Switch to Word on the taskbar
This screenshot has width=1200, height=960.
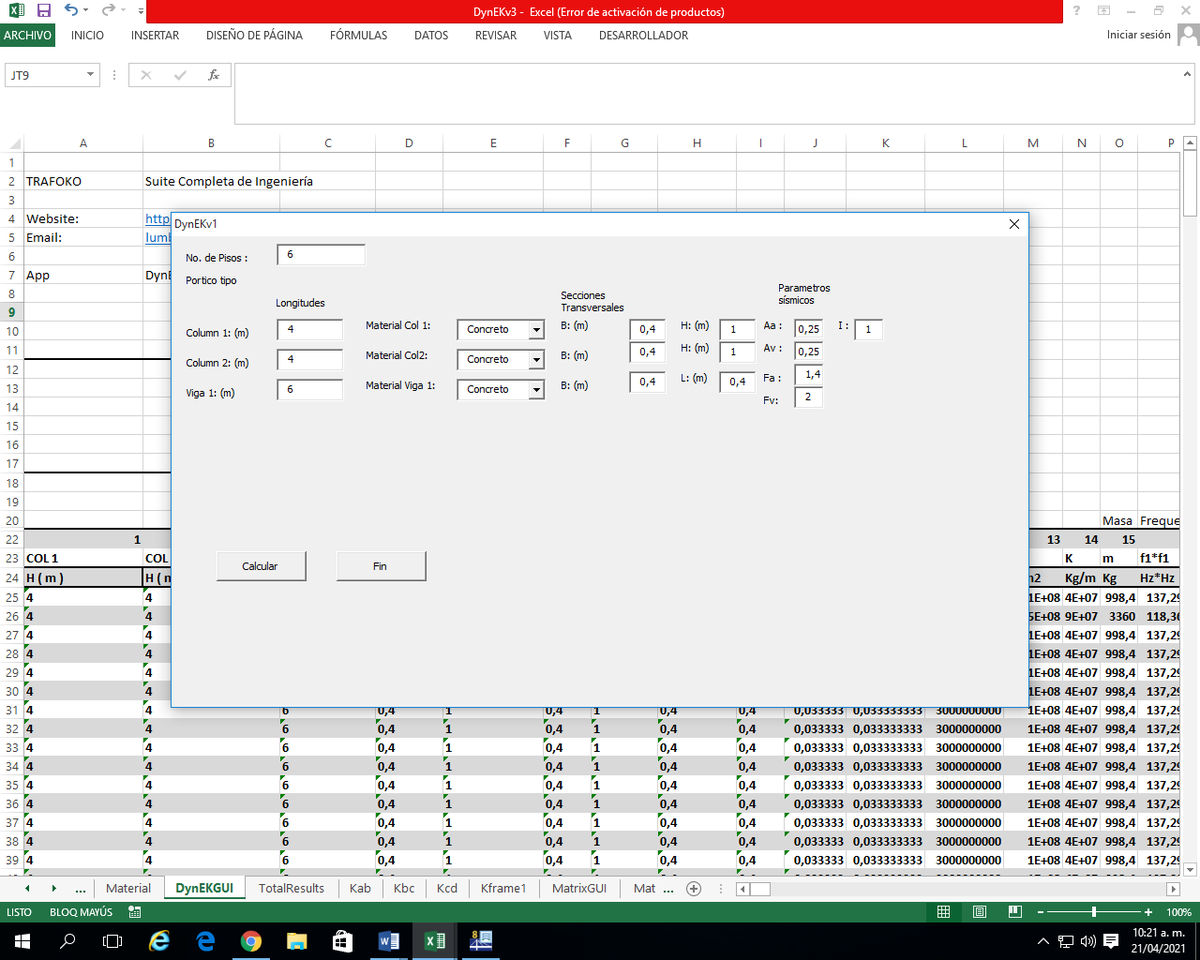click(x=390, y=941)
